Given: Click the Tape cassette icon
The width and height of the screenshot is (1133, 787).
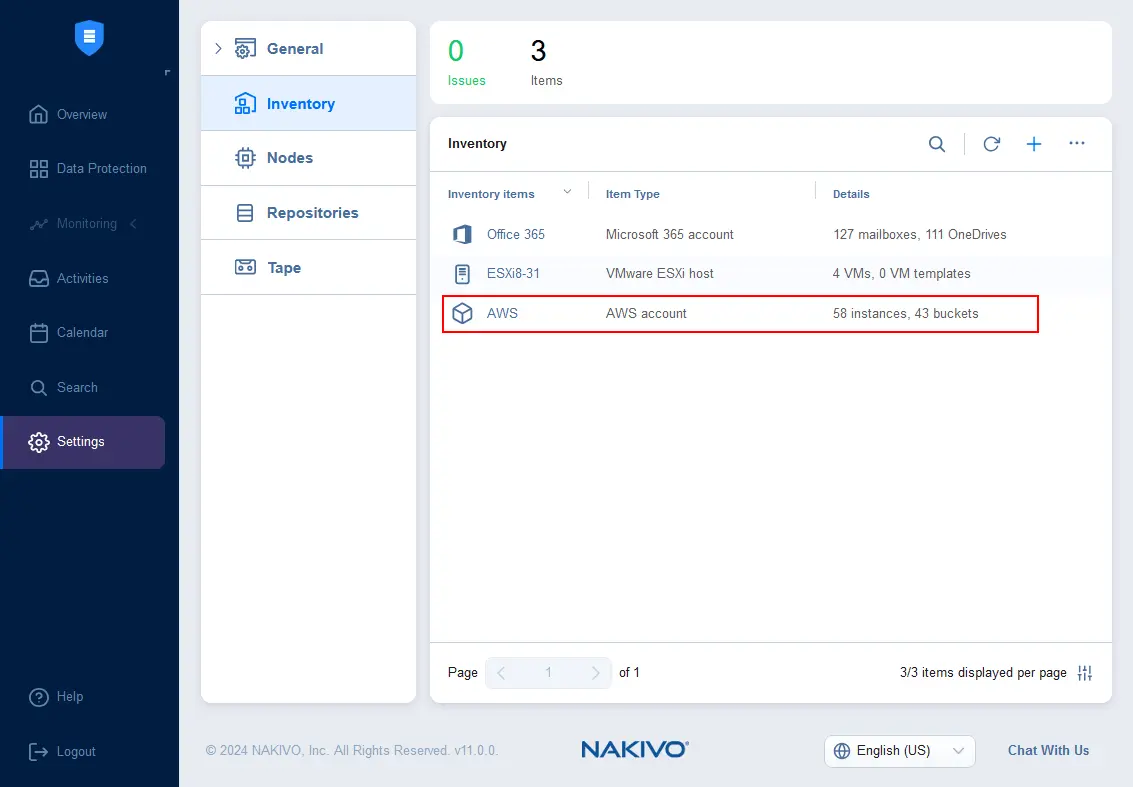Looking at the screenshot, I should 245,267.
